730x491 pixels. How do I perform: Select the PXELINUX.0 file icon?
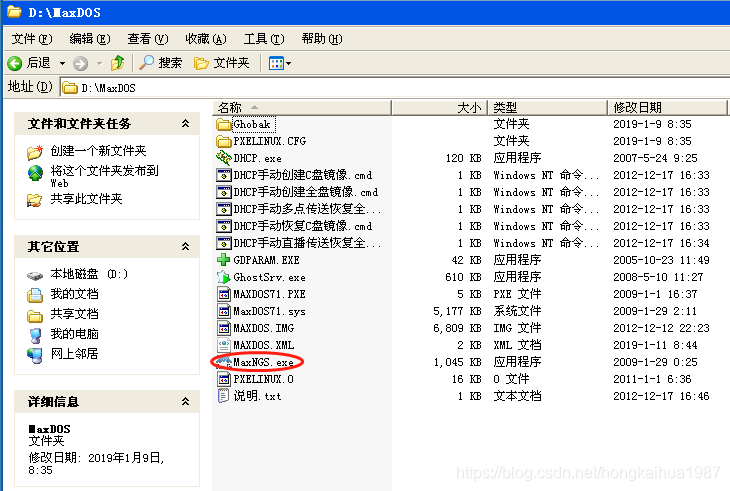click(224, 379)
